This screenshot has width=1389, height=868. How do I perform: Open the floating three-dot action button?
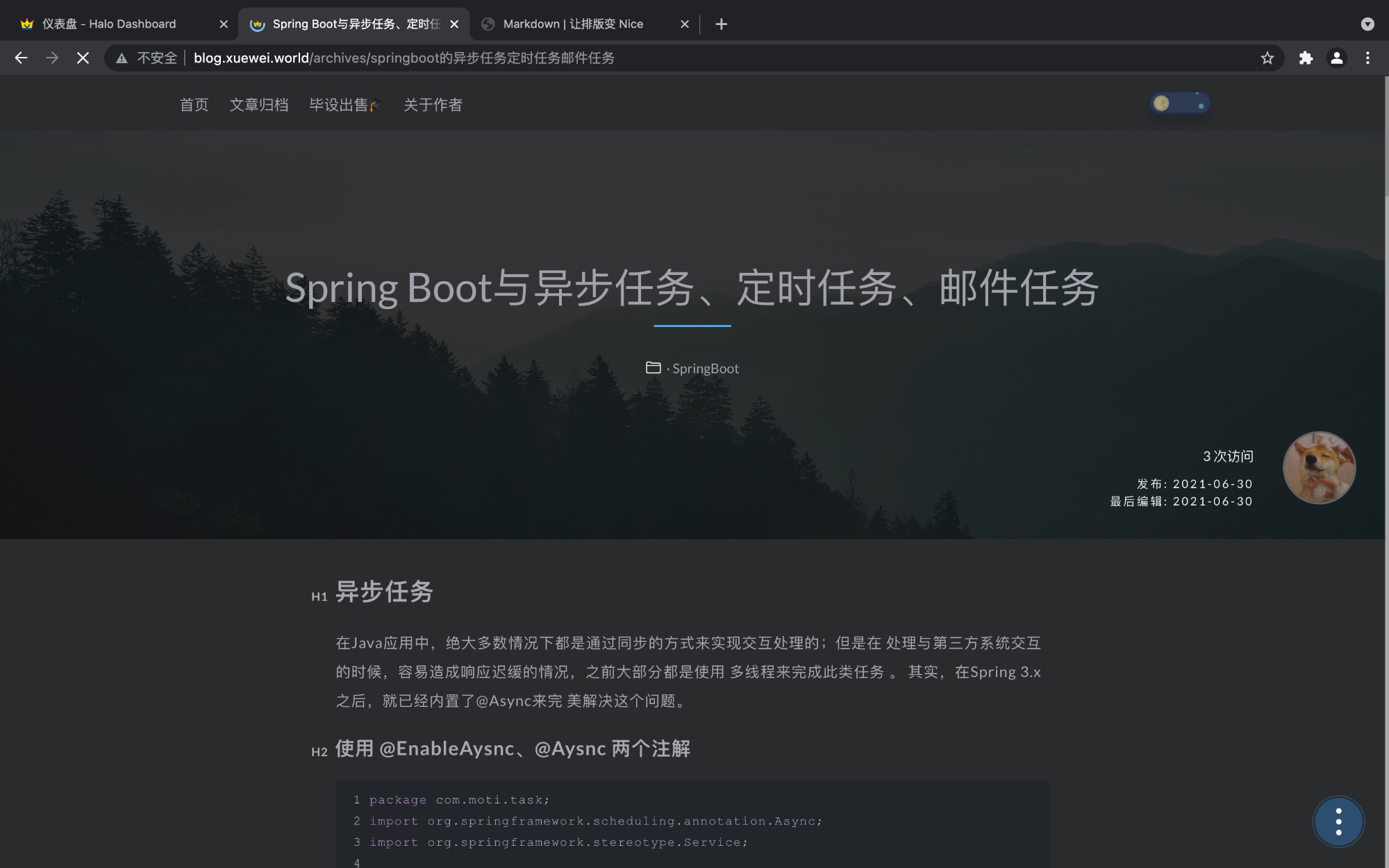[x=1338, y=821]
